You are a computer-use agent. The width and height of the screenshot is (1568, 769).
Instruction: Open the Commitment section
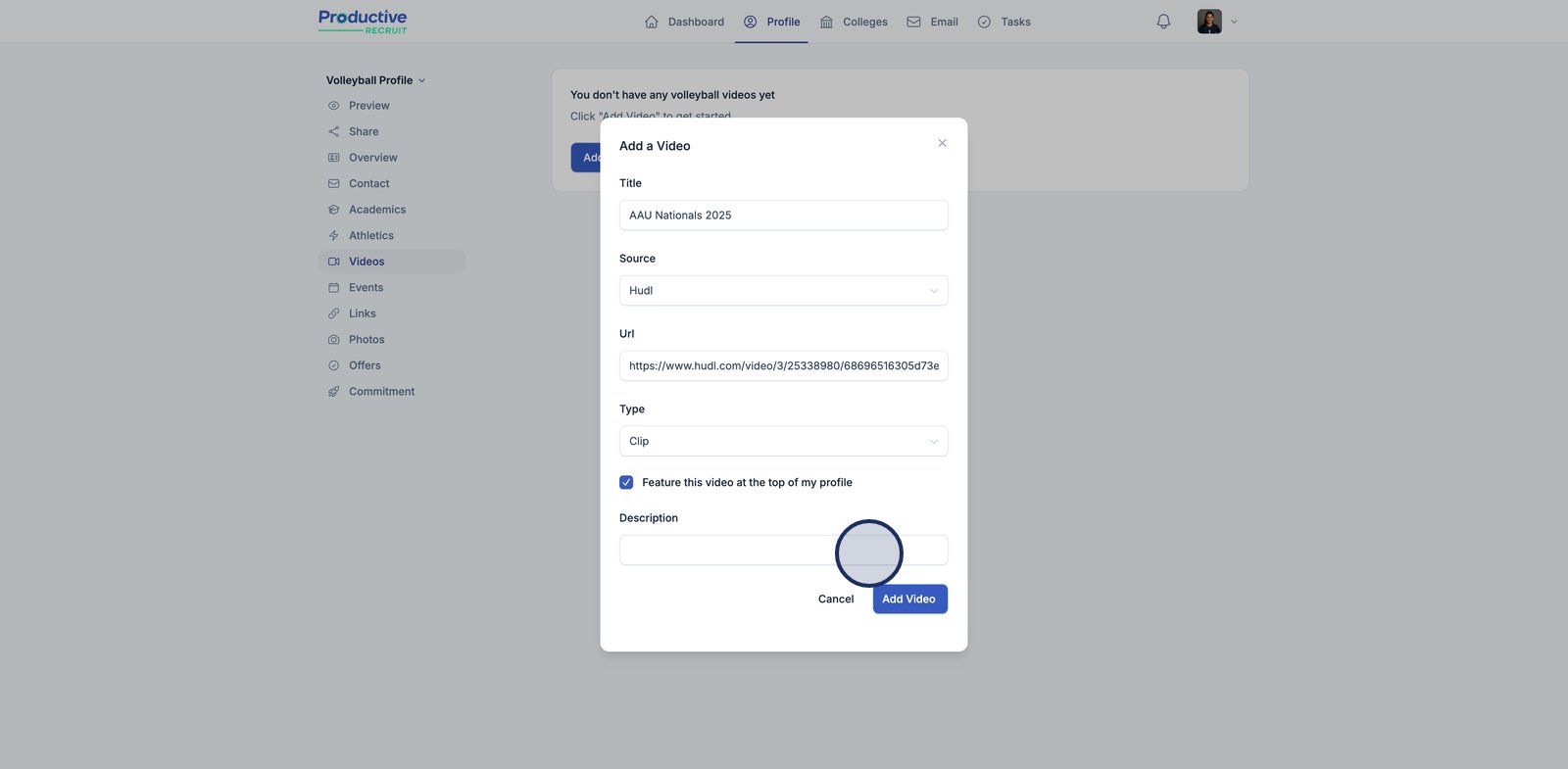click(381, 392)
